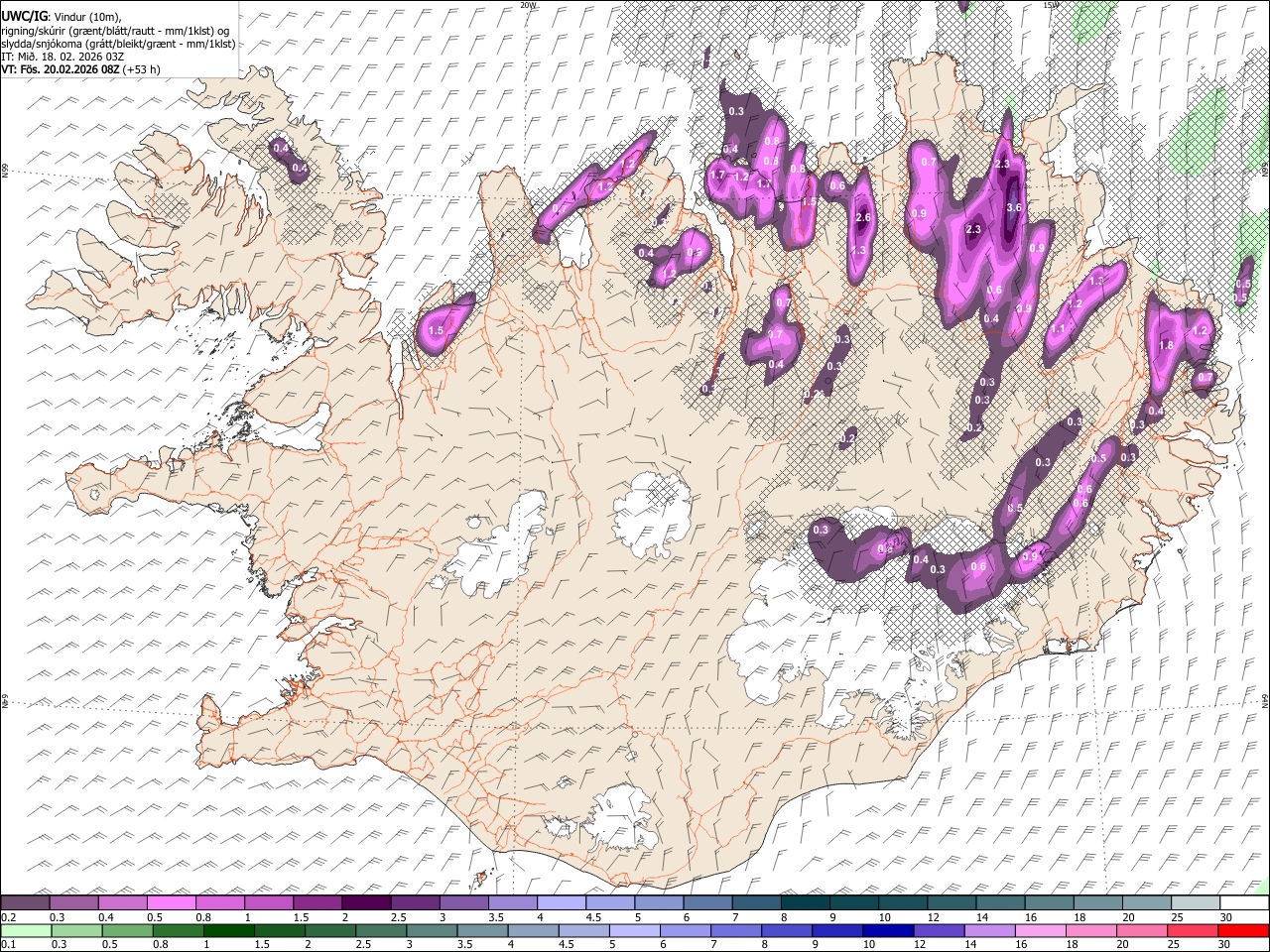Select the white swatch after 30 on snow scale
This screenshot has height=952, width=1270.
coord(1245,902)
